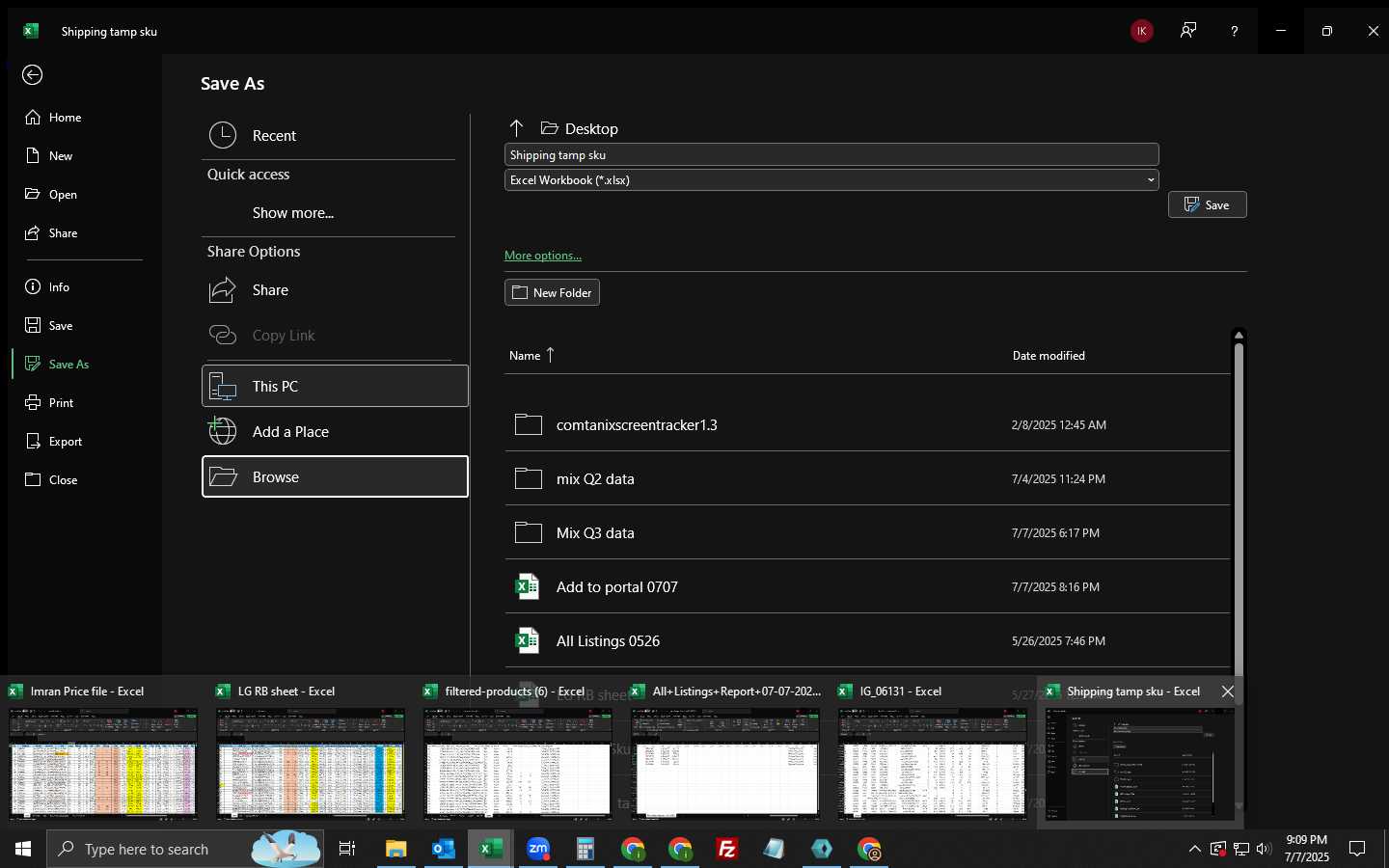1389x868 pixels.
Task: Open File Explorer from taskbar
Action: (395, 849)
